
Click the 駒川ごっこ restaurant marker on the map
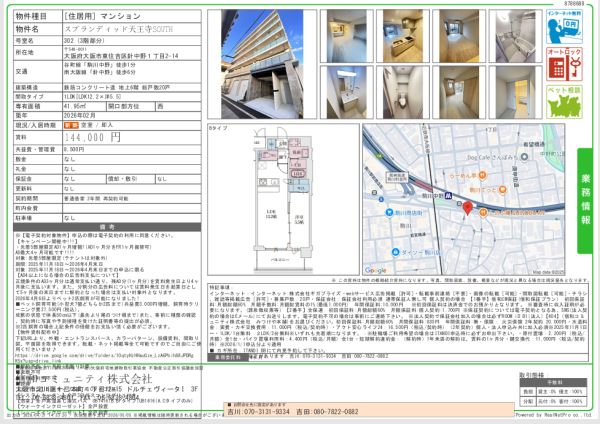(x=503, y=189)
